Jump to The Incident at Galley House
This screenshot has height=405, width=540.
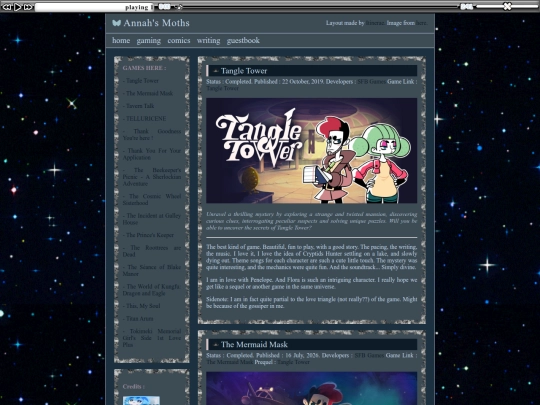(x=152, y=219)
